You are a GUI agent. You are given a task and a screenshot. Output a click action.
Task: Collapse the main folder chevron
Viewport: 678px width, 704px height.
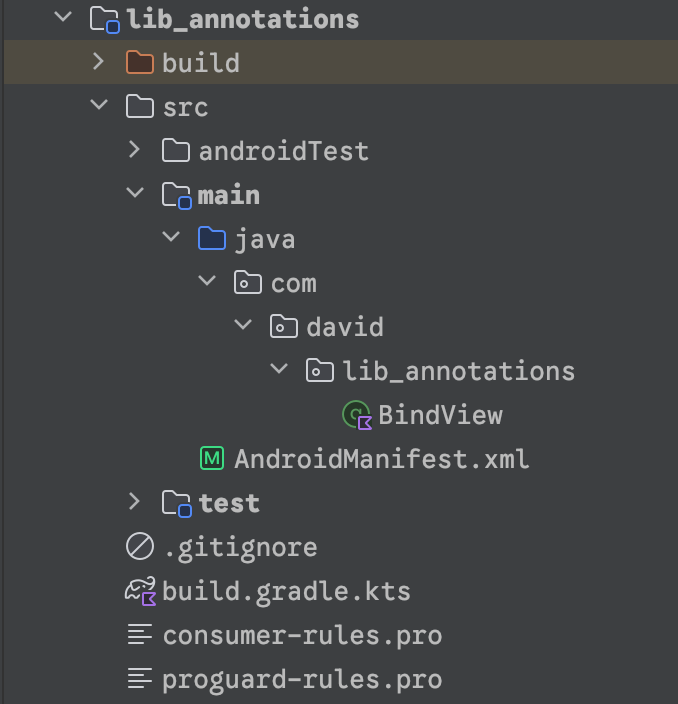click(135, 194)
